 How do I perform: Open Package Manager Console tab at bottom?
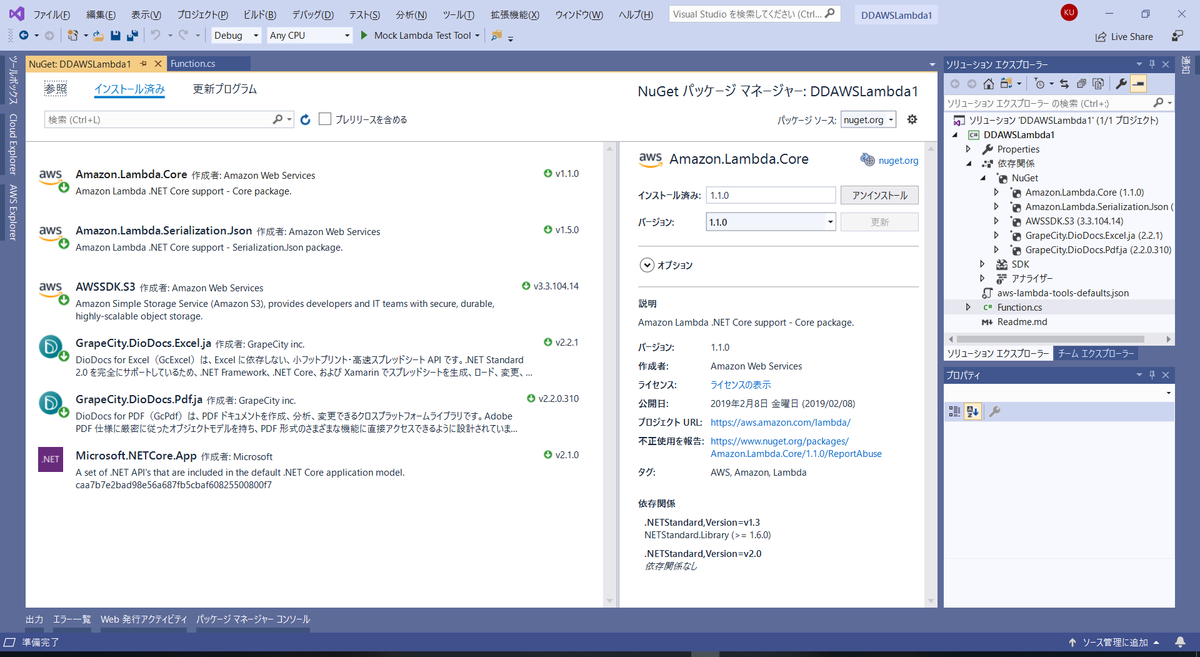click(x=253, y=620)
